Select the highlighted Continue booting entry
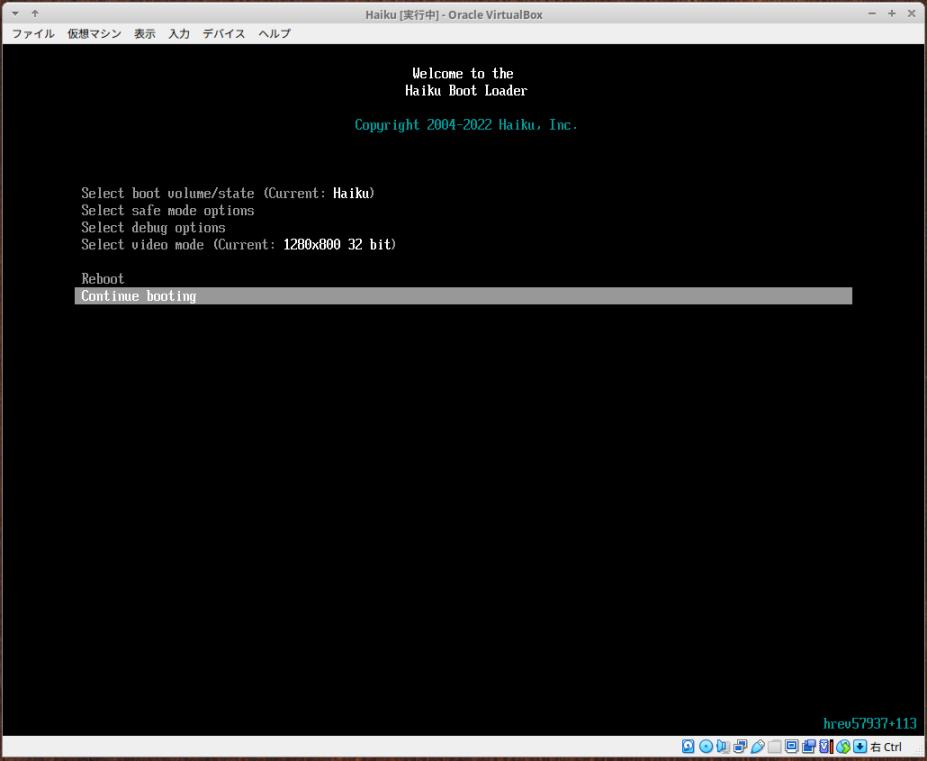The image size is (927, 761). [464, 296]
